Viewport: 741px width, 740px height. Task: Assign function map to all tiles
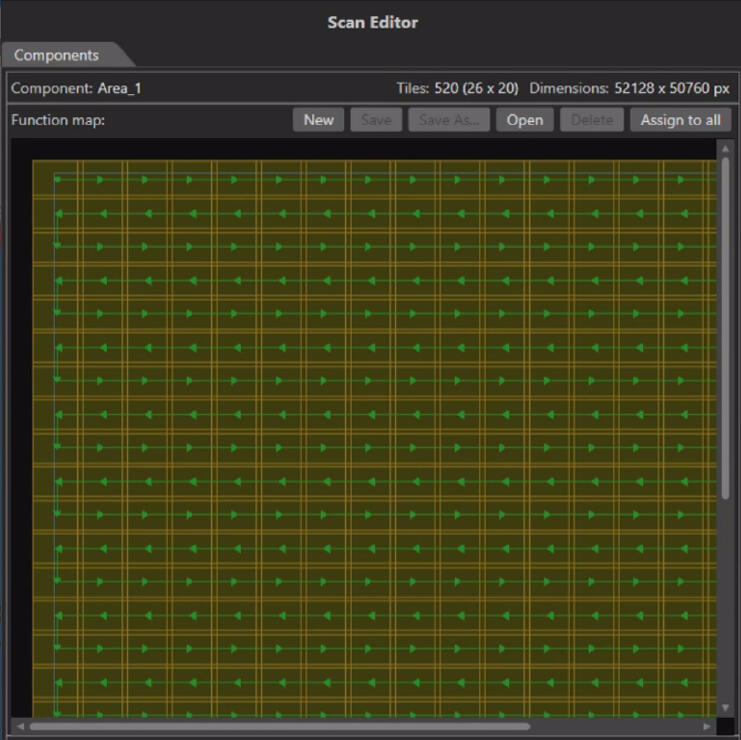coord(680,120)
